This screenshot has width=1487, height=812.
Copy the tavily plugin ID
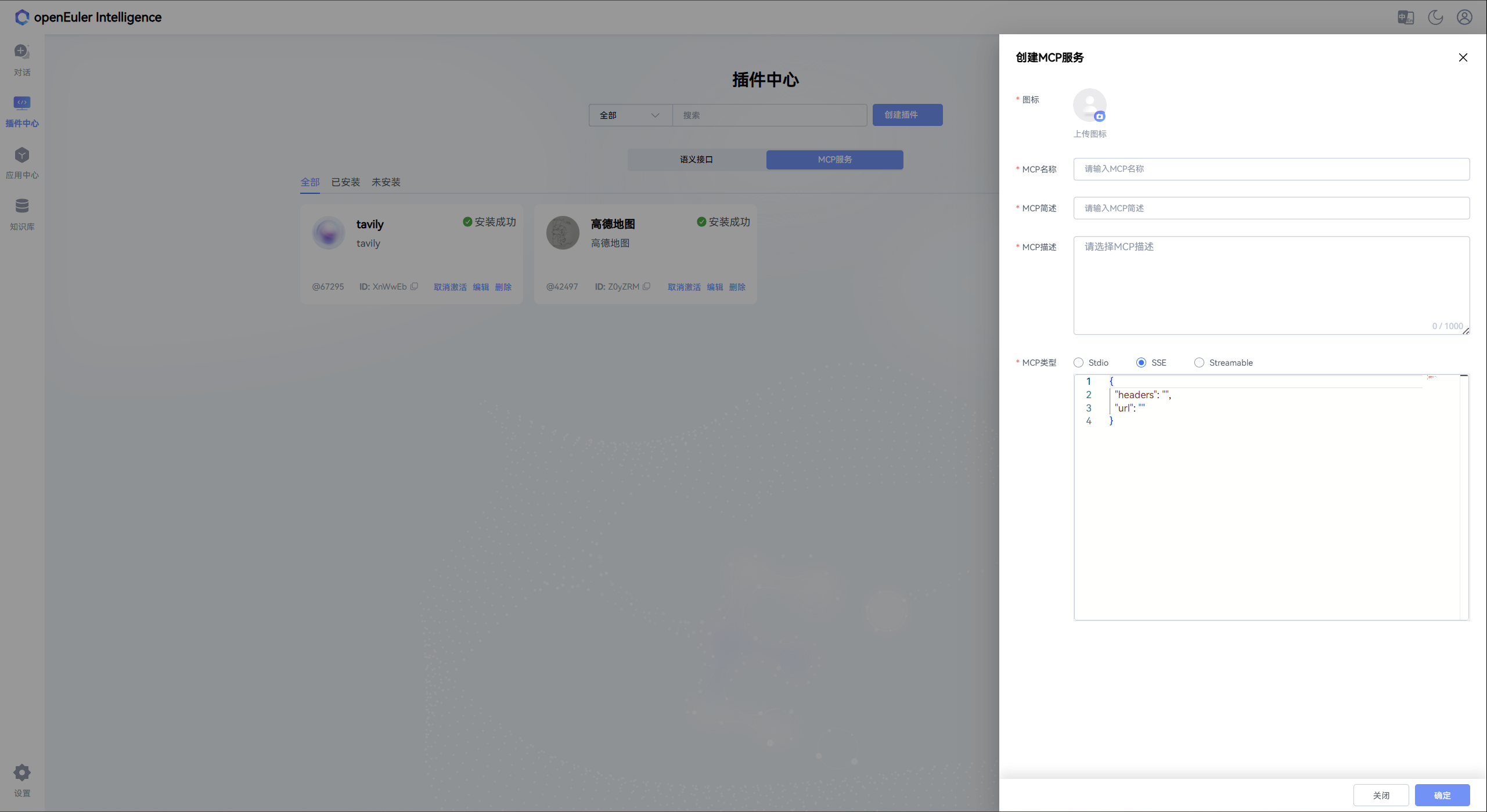tap(413, 286)
